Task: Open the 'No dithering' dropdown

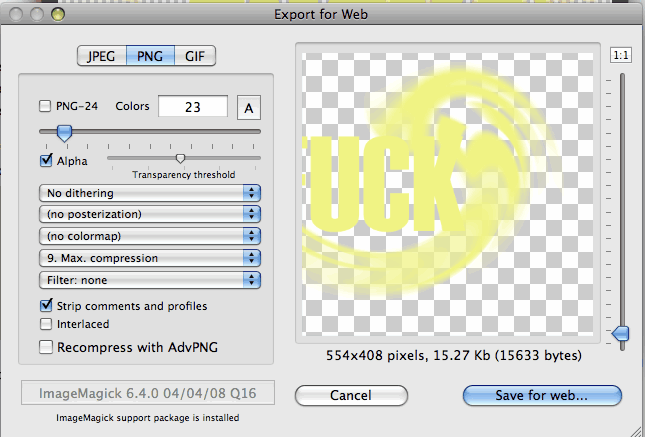Action: [x=150, y=193]
